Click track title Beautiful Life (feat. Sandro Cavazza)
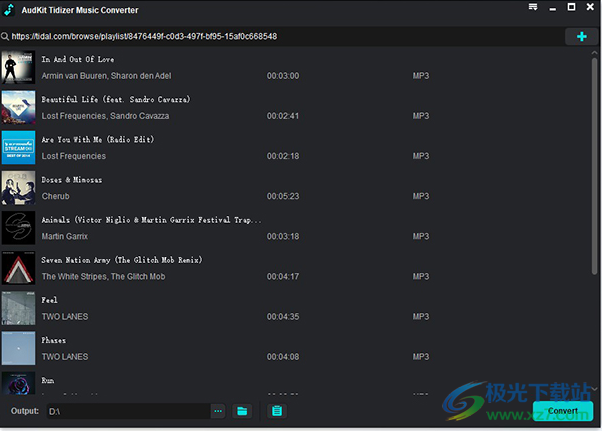This screenshot has height=431, width=602. click(116, 99)
